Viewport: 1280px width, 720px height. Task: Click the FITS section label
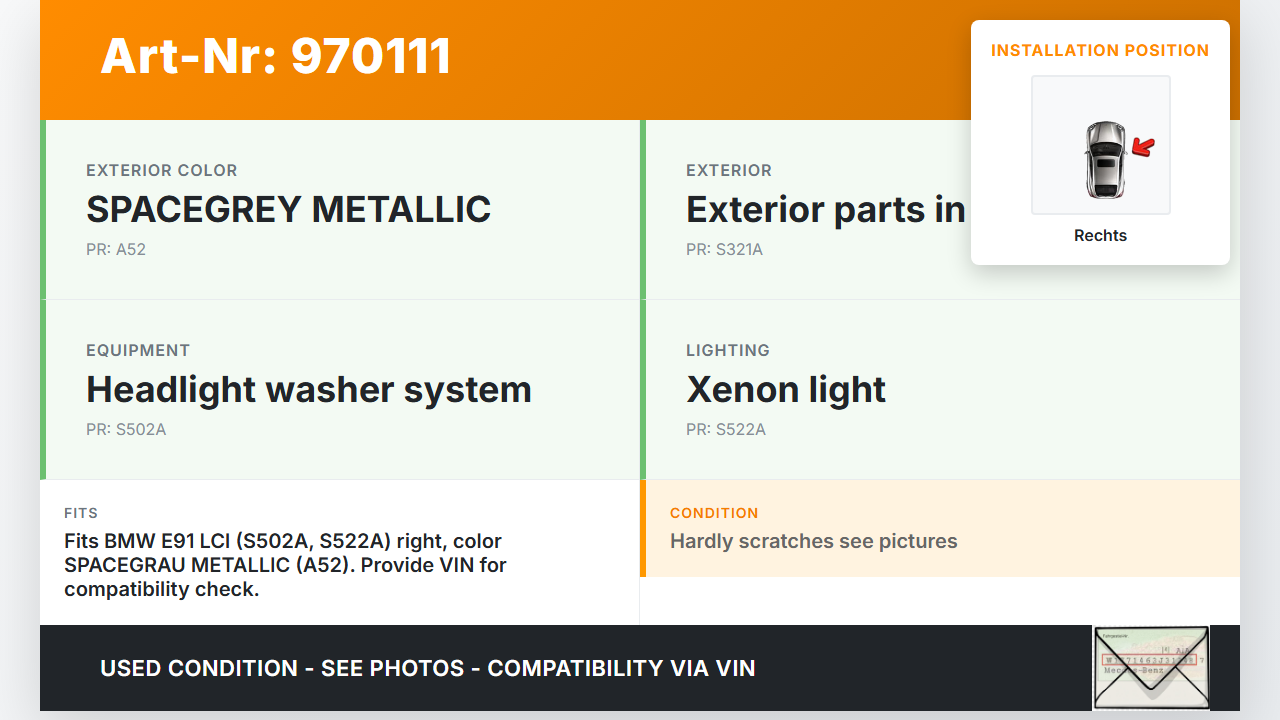(81, 513)
